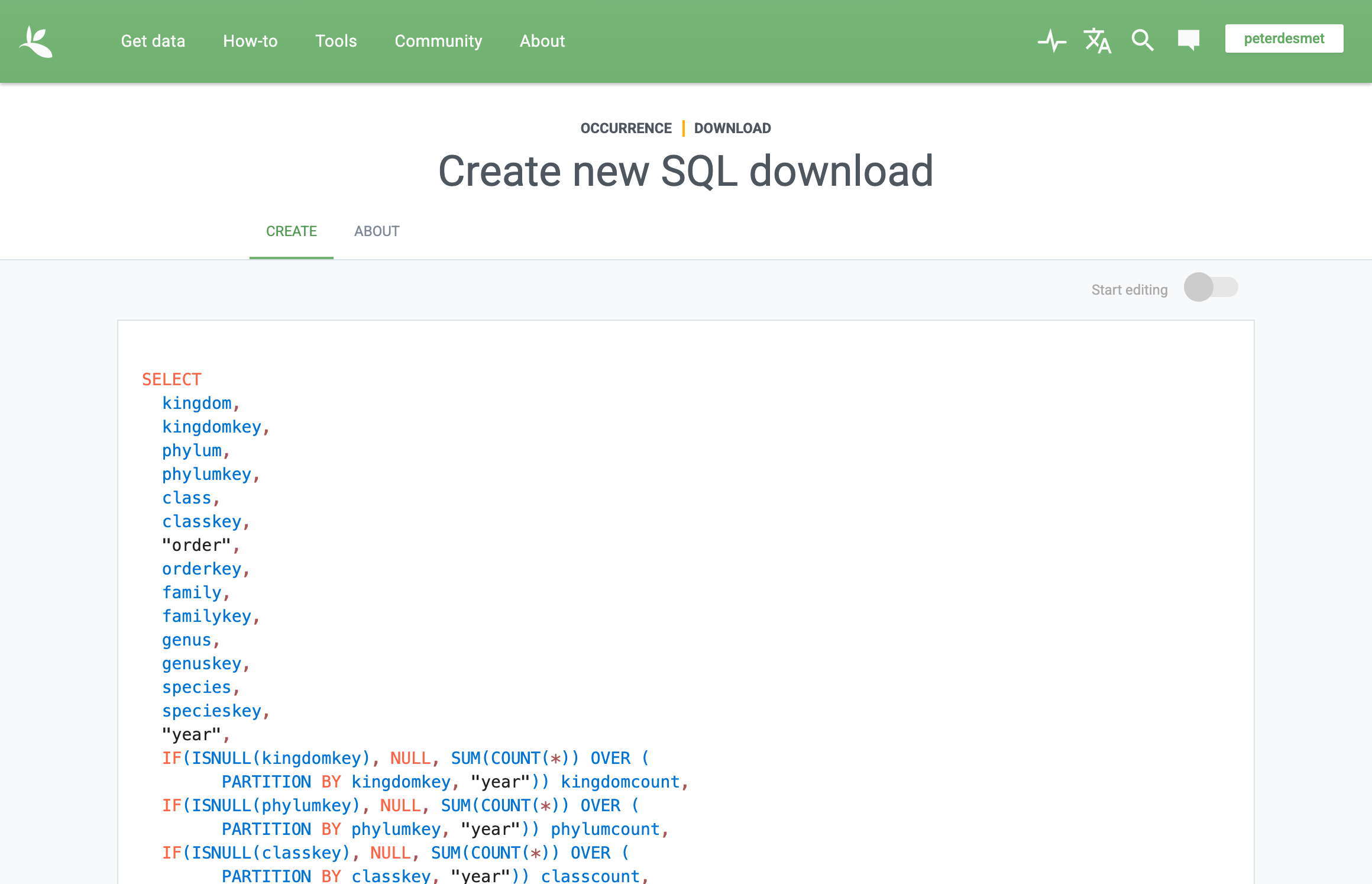Click the 'orderkey,' line in the query
The image size is (1372, 884).
[x=206, y=569]
